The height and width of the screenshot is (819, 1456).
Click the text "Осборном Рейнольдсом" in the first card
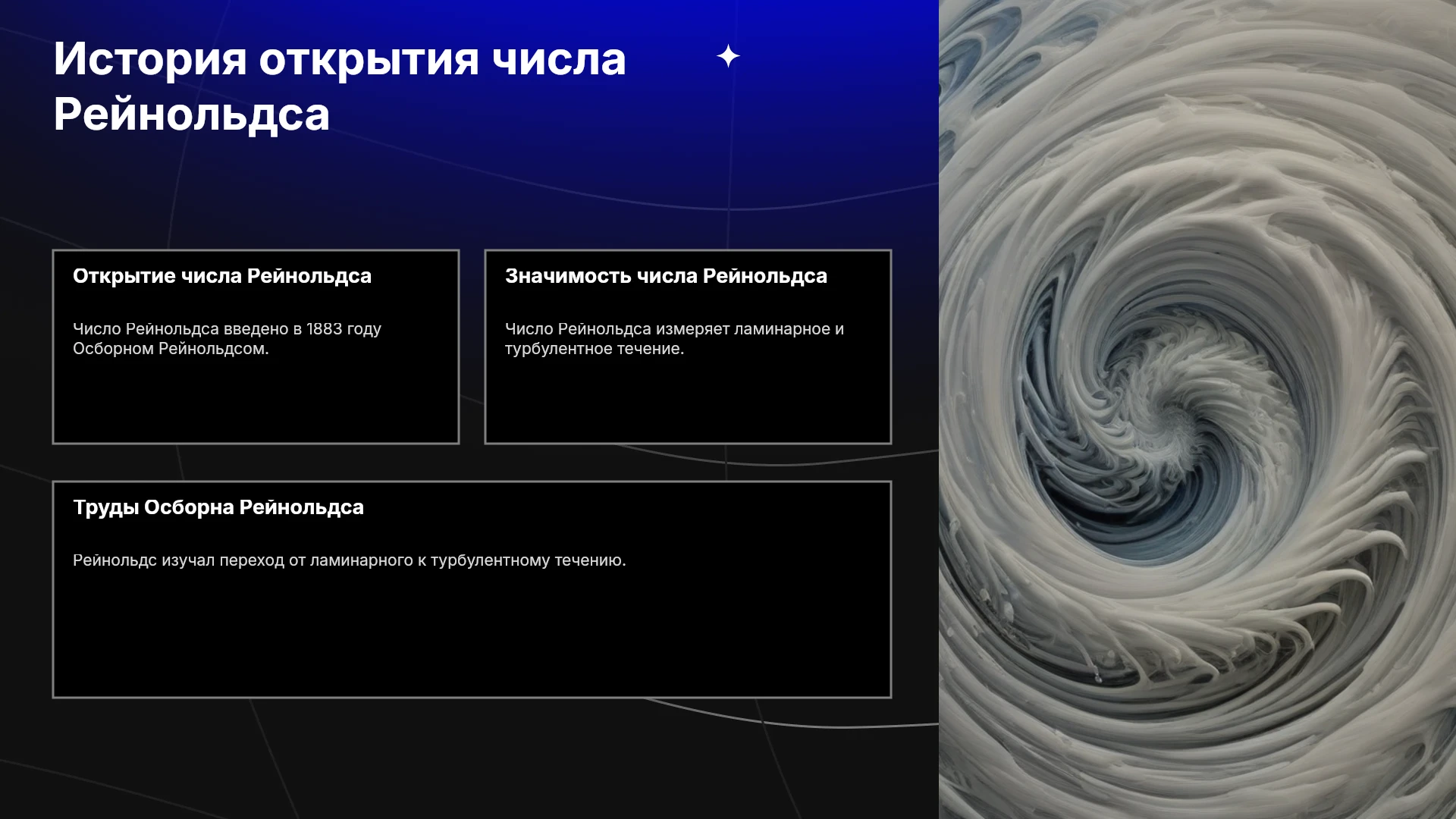[168, 349]
